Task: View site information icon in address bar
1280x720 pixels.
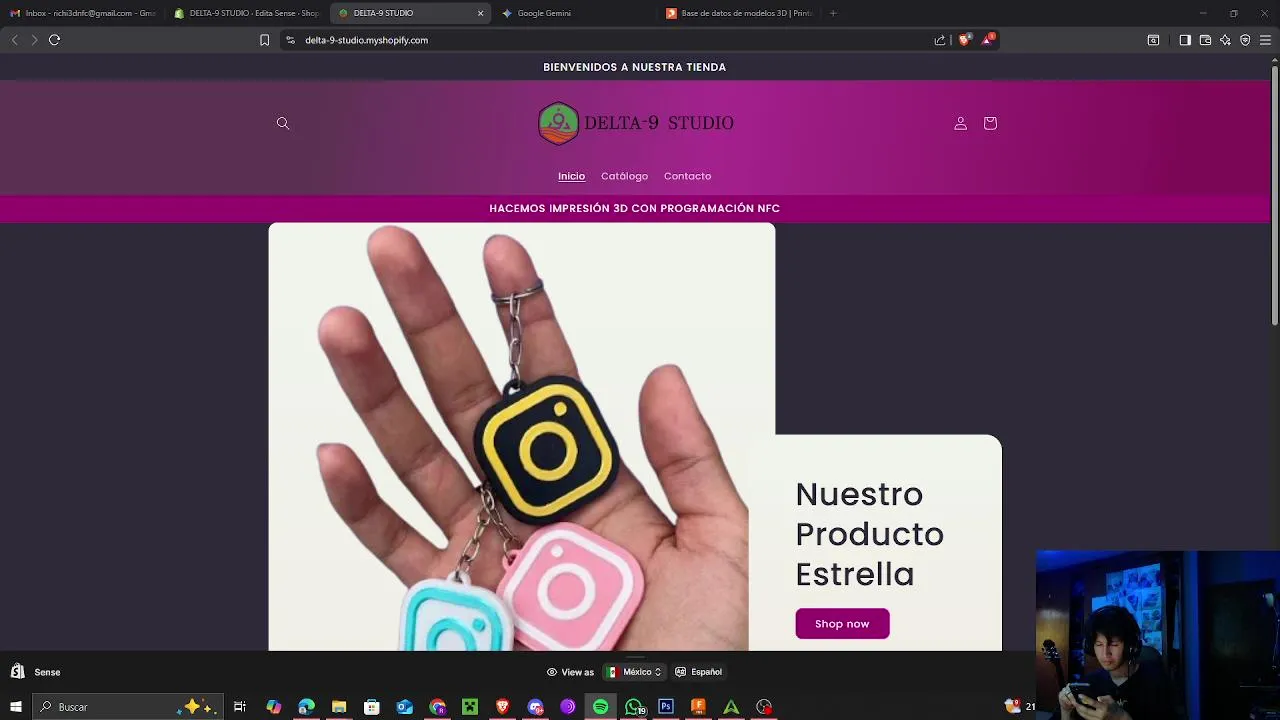Action: [x=290, y=40]
